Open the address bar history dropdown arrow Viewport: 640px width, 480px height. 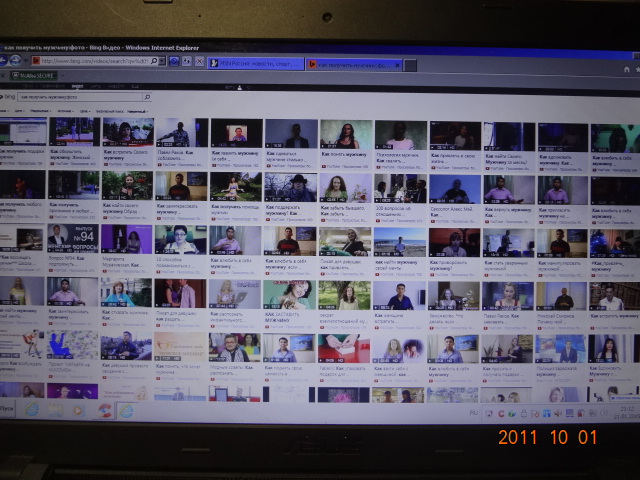click(162, 61)
